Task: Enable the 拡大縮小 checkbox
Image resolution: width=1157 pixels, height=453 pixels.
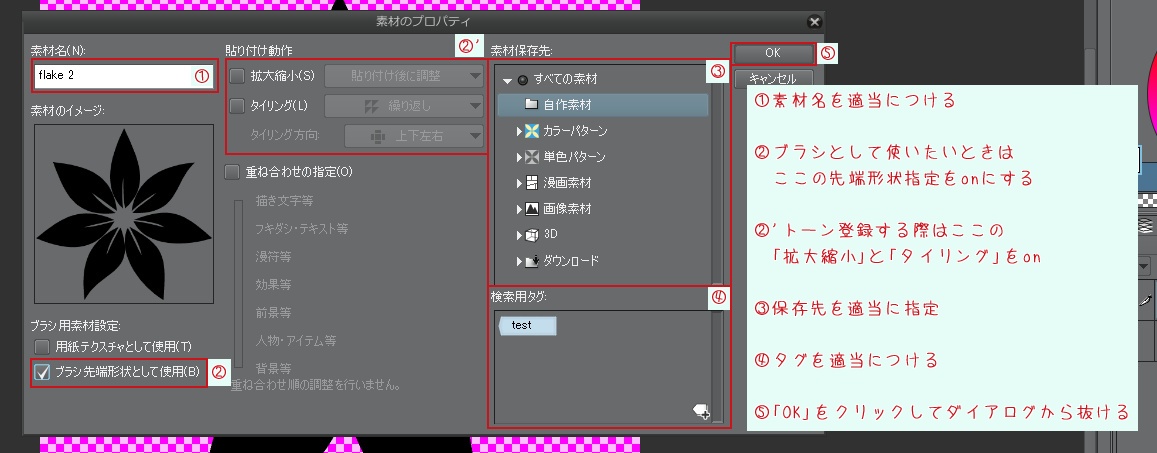Action: tap(237, 75)
